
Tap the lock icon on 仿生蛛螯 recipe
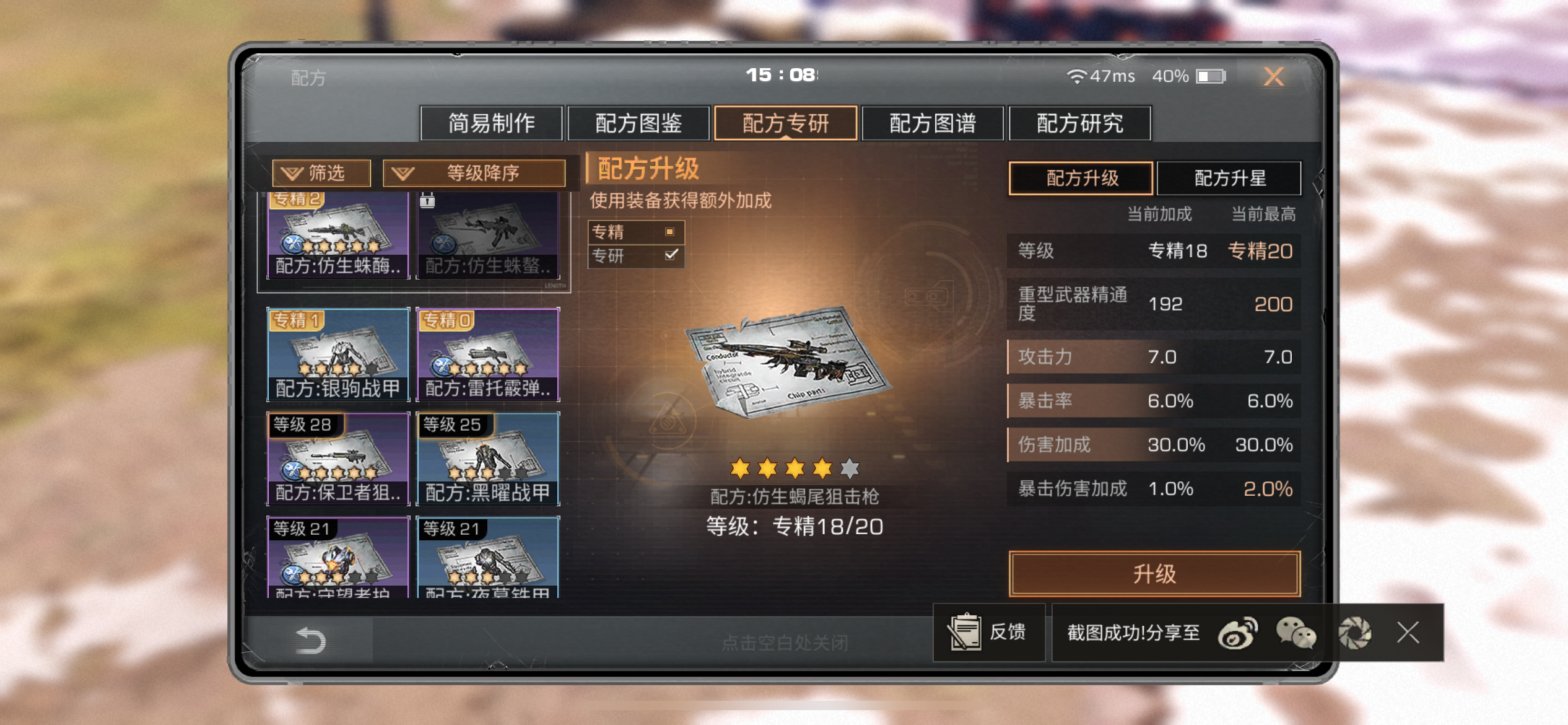point(427,200)
